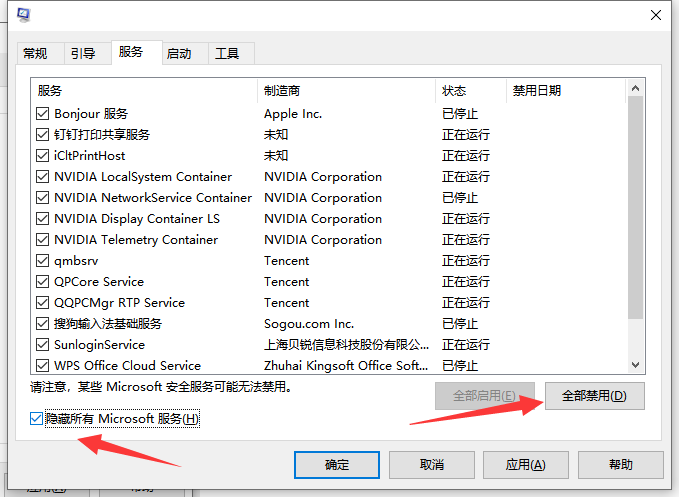Click the 确定 button

(337, 465)
